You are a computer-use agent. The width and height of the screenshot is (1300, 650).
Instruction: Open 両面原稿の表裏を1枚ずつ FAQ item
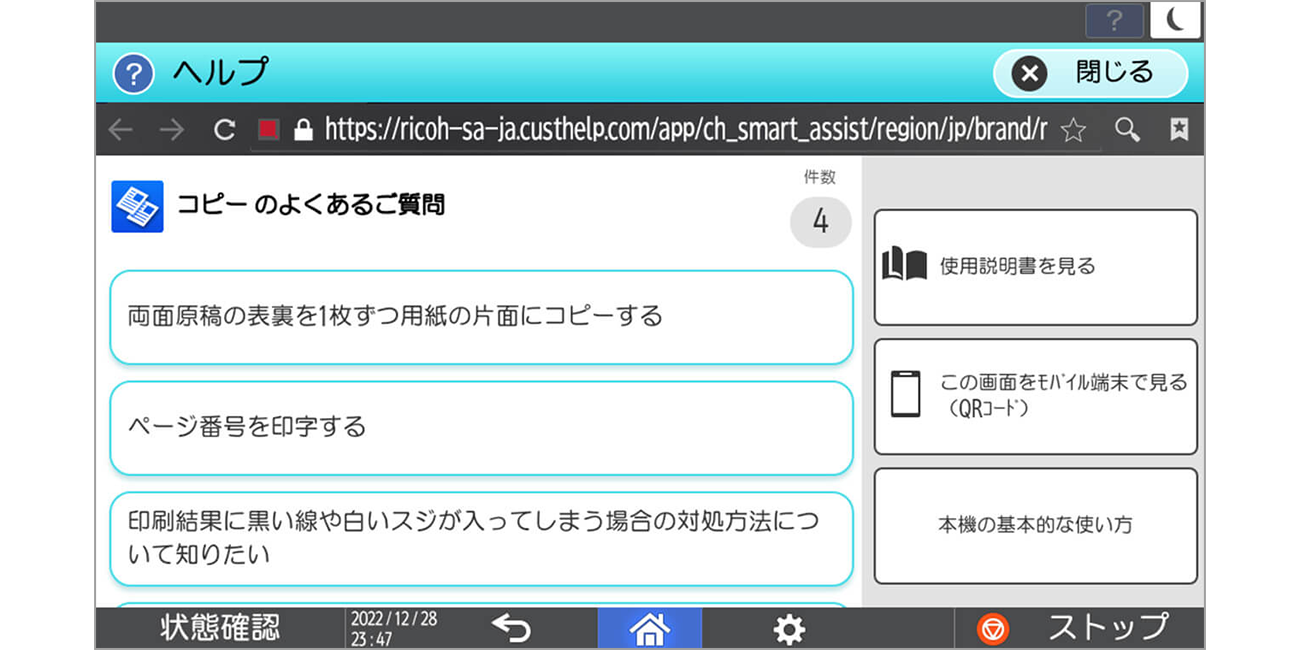pos(481,317)
